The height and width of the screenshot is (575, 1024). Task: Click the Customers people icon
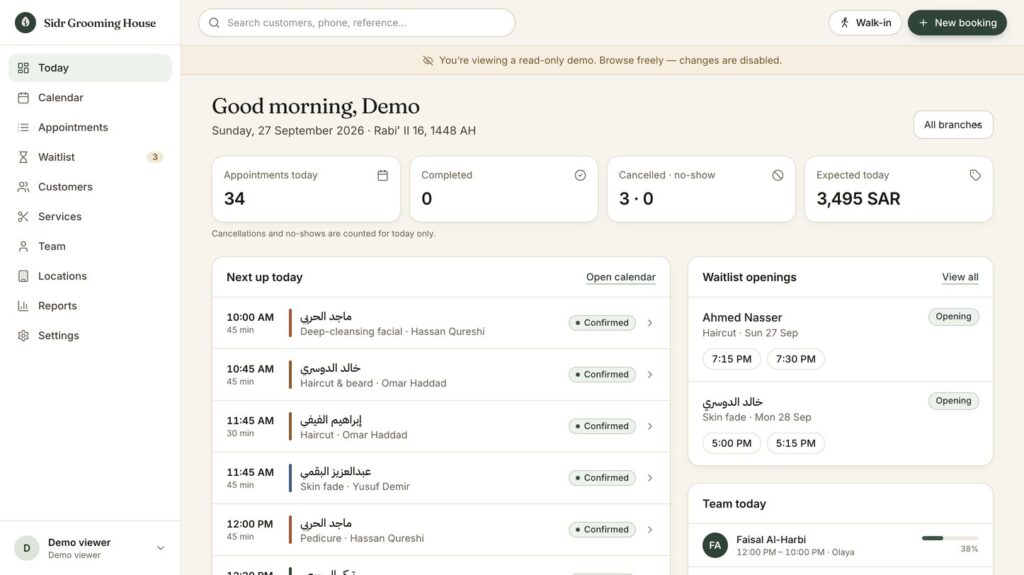point(24,187)
